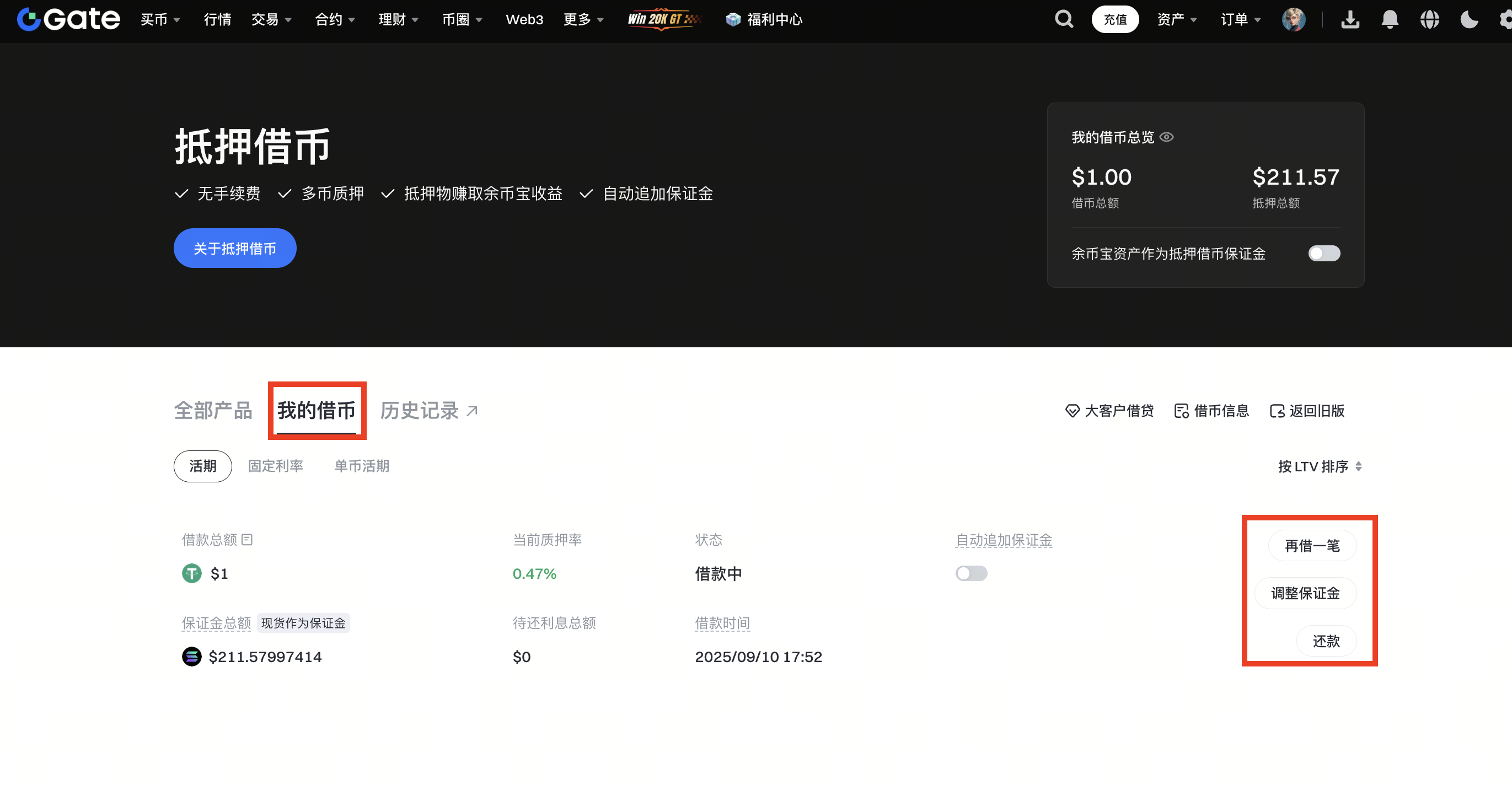
Task: Open the 资产 dropdown
Action: coord(1176,19)
